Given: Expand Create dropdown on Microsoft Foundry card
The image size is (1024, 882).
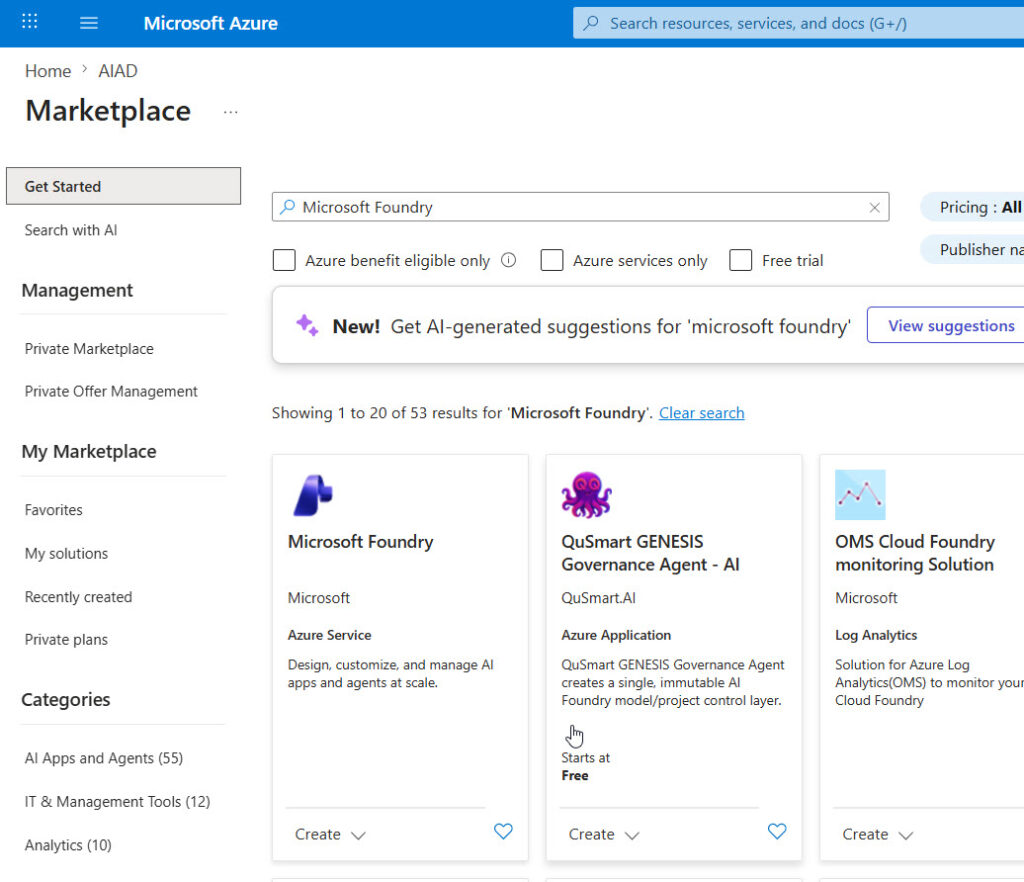Looking at the screenshot, I should coord(330,834).
